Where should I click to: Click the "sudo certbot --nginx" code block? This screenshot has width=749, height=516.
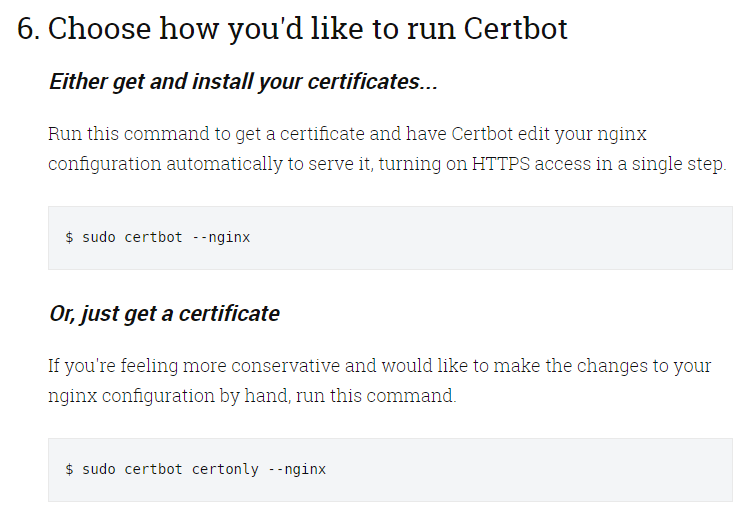tap(390, 237)
